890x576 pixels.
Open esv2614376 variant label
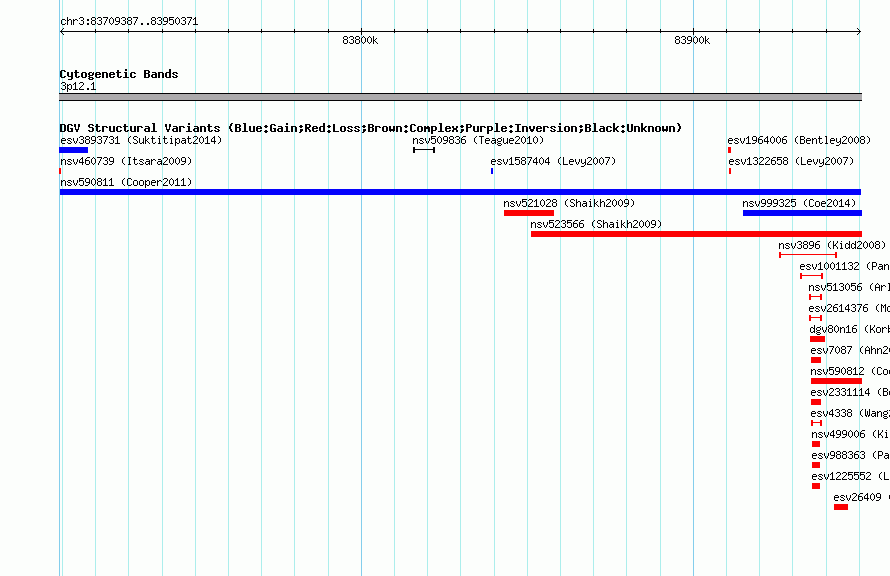(x=849, y=308)
